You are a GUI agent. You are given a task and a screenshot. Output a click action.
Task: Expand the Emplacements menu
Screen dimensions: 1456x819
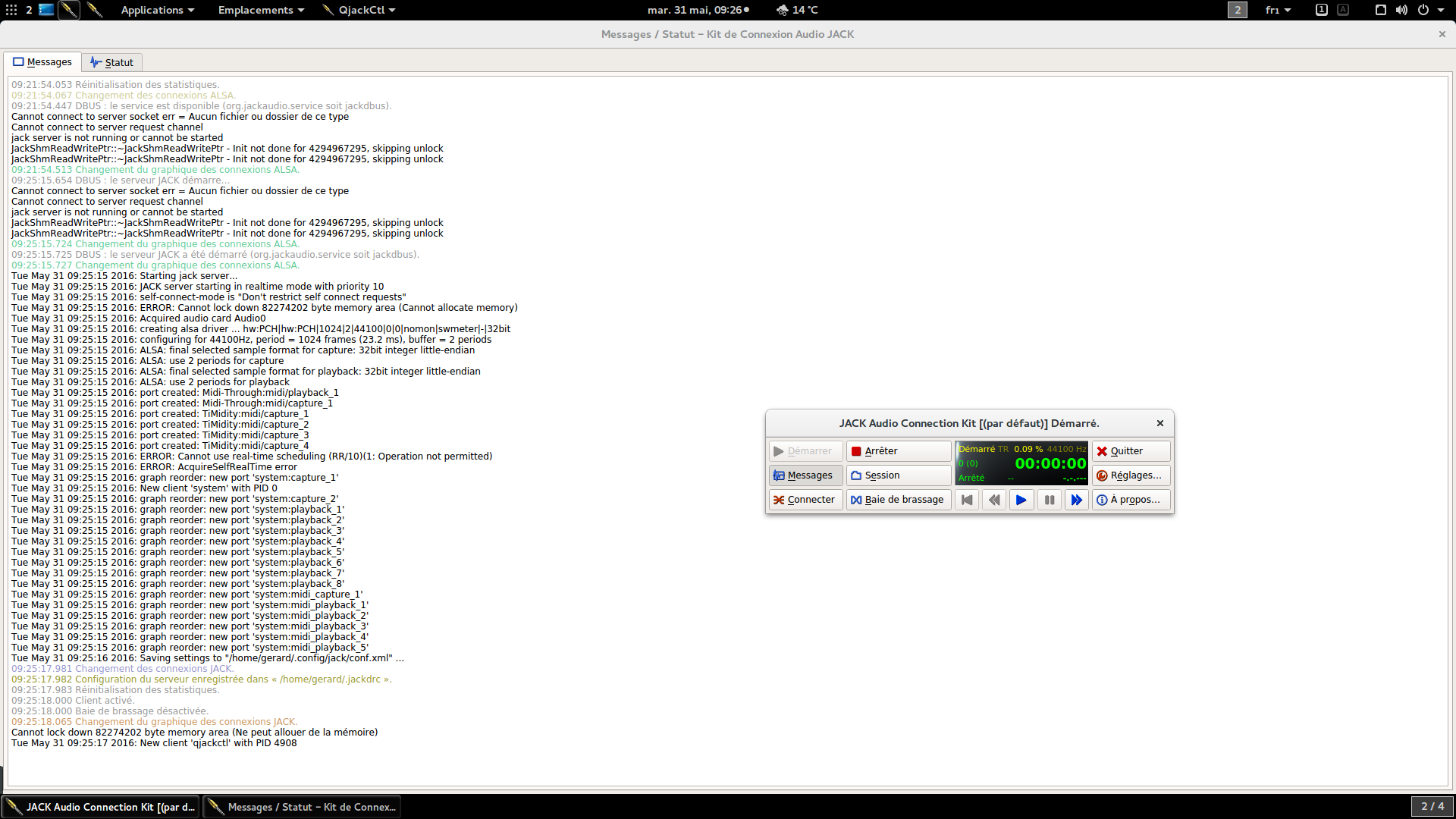tap(261, 10)
